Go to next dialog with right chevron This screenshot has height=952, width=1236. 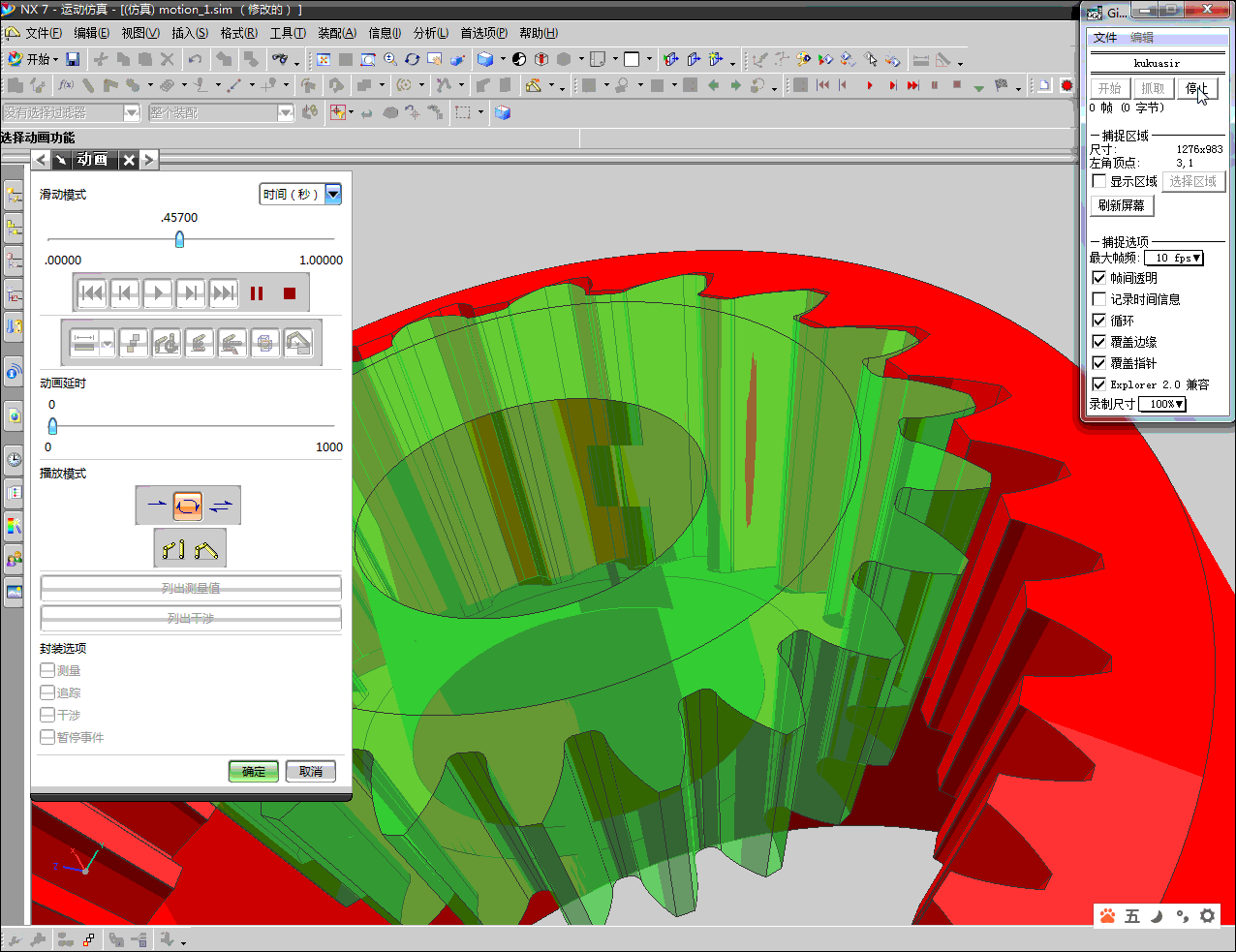149,160
